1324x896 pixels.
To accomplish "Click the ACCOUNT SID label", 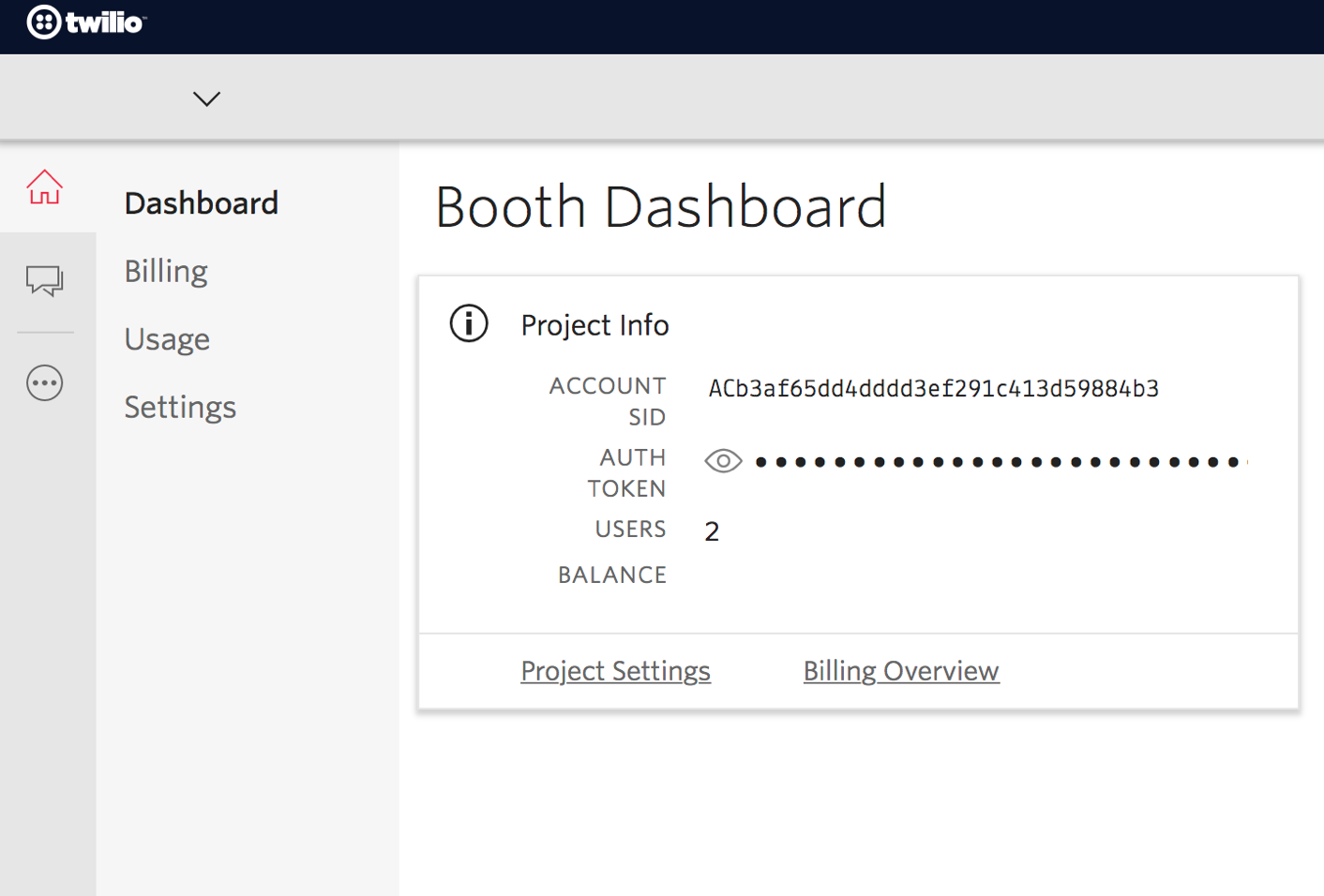I will point(608,401).
